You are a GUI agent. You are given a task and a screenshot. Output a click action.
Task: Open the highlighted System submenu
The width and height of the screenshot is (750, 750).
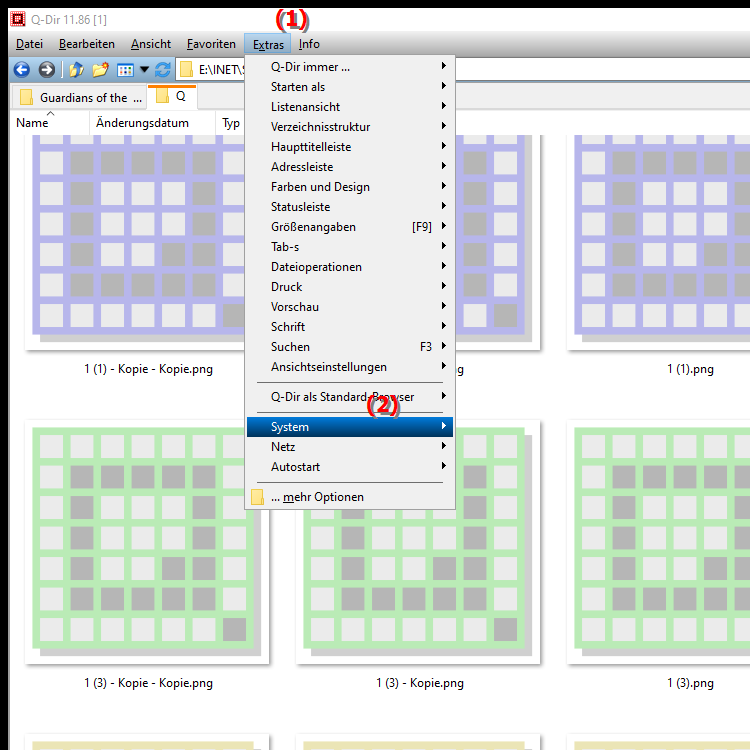click(350, 427)
